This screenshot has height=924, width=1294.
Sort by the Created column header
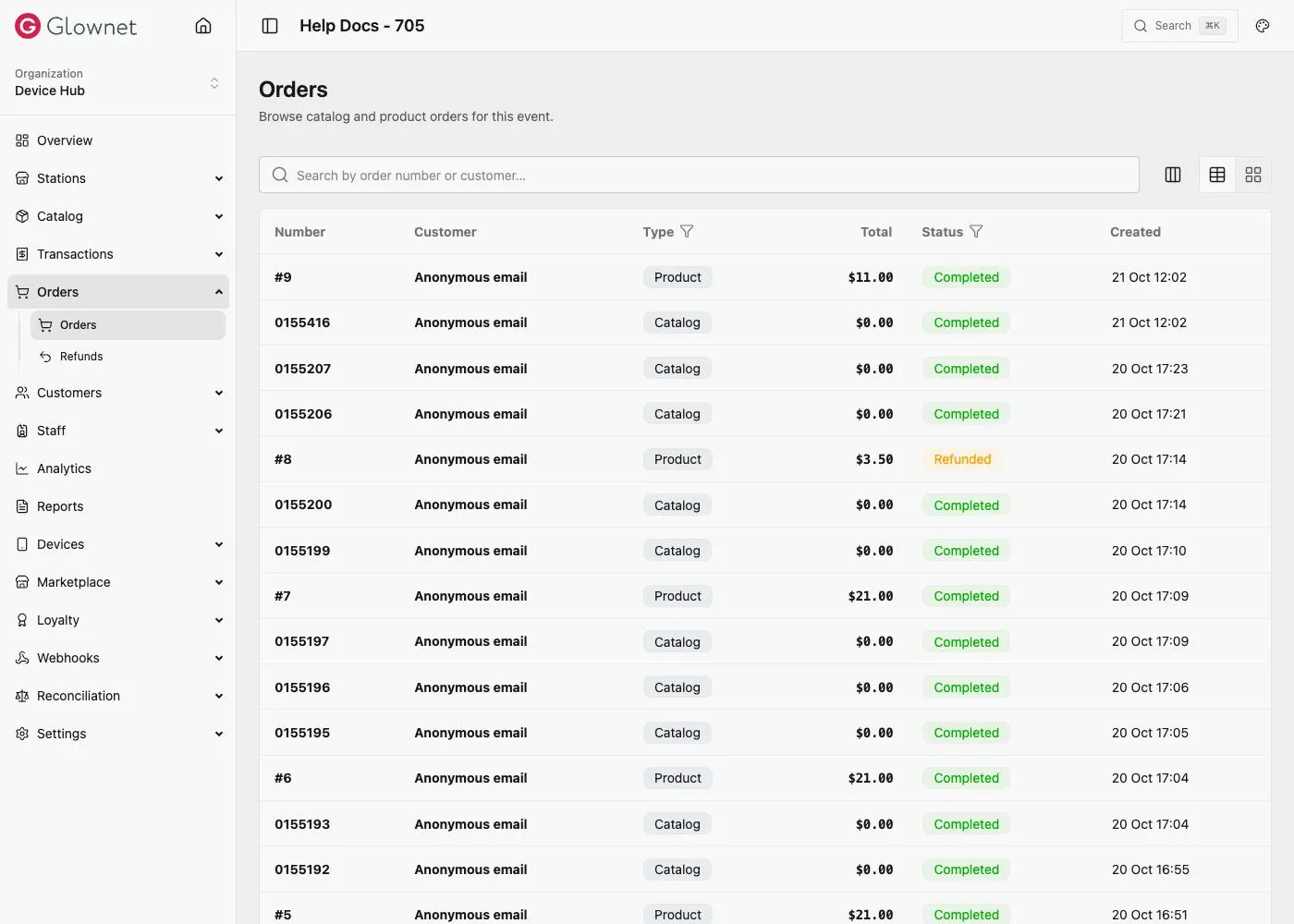click(1135, 232)
